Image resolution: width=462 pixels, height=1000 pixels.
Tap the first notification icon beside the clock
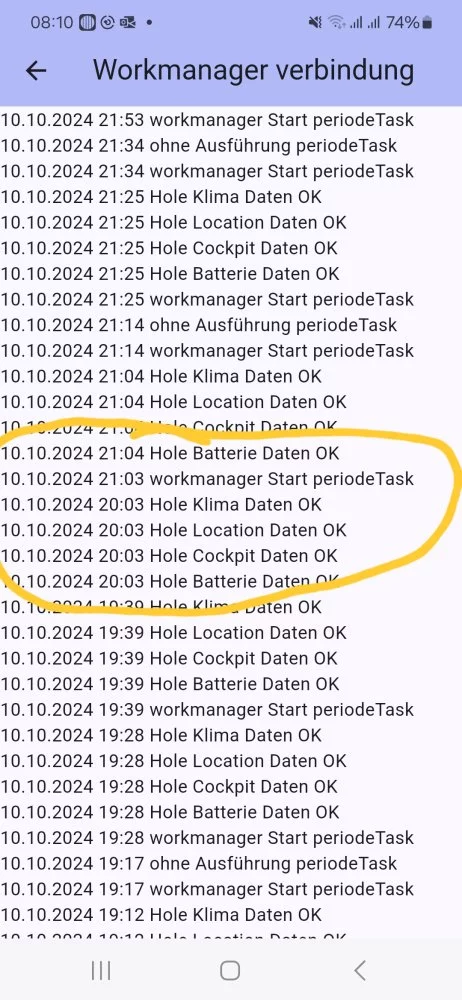tap(87, 23)
